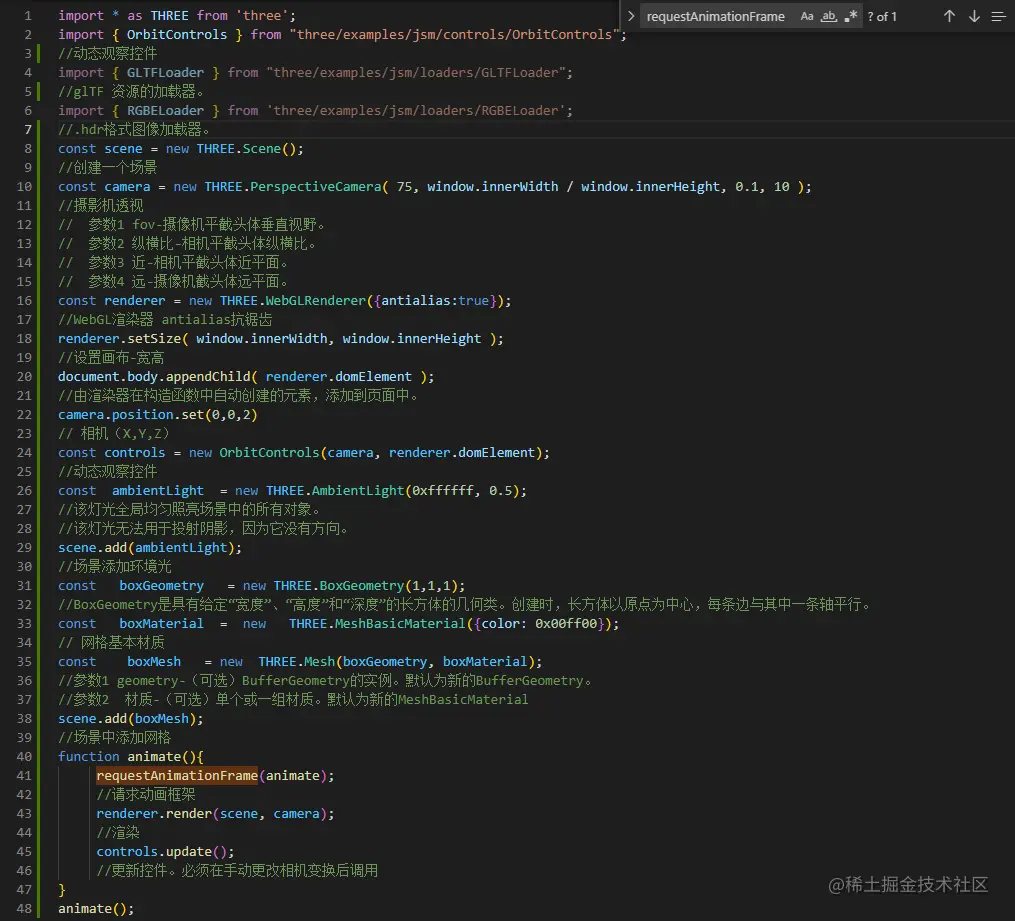The width and height of the screenshot is (1015, 921).
Task: Click comment '// 网格基本材质' on line 34
Action: [111, 643]
